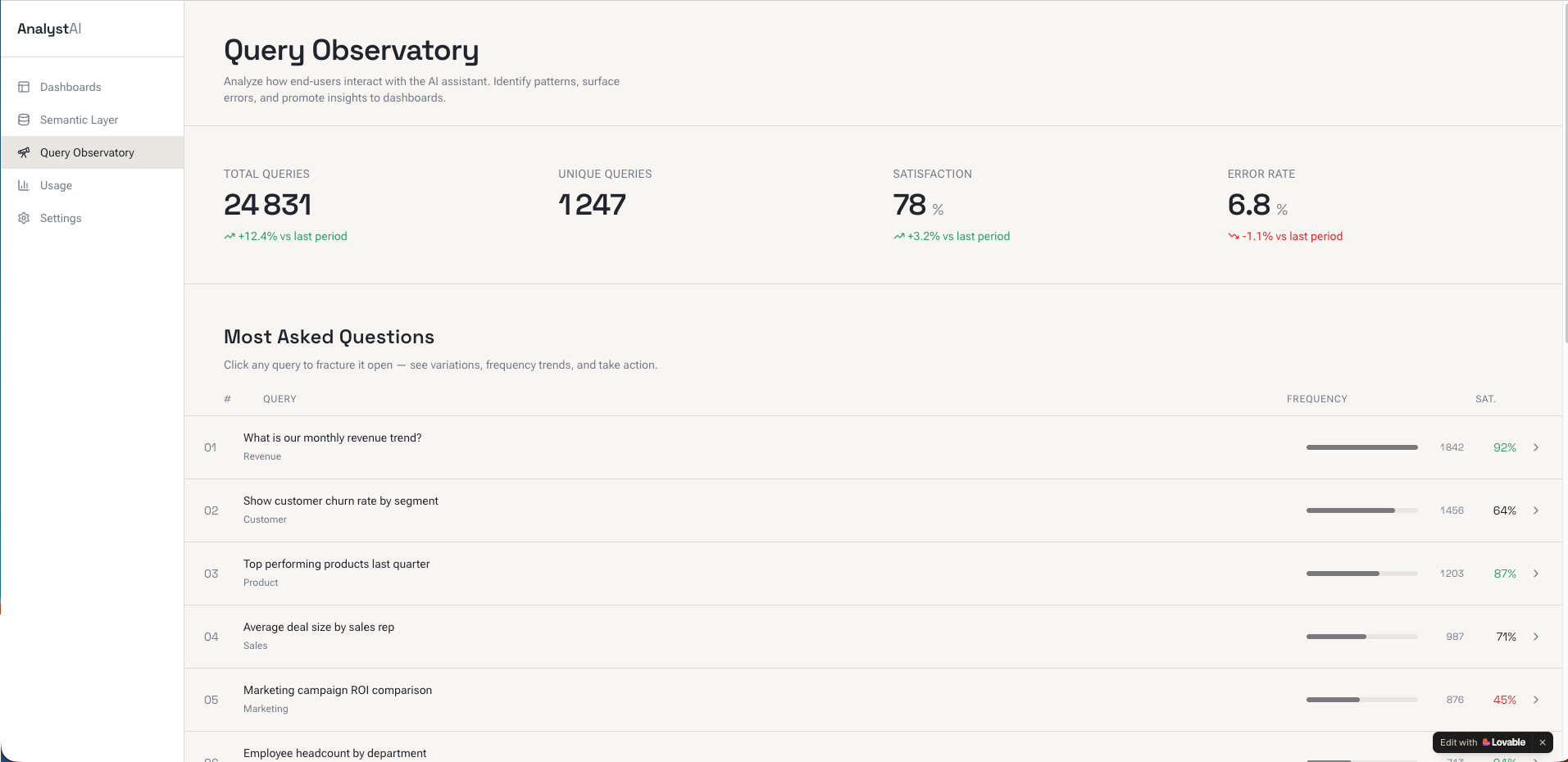Dismiss the Edit with Lovable badge
1568x762 pixels.
pyautogui.click(x=1542, y=742)
